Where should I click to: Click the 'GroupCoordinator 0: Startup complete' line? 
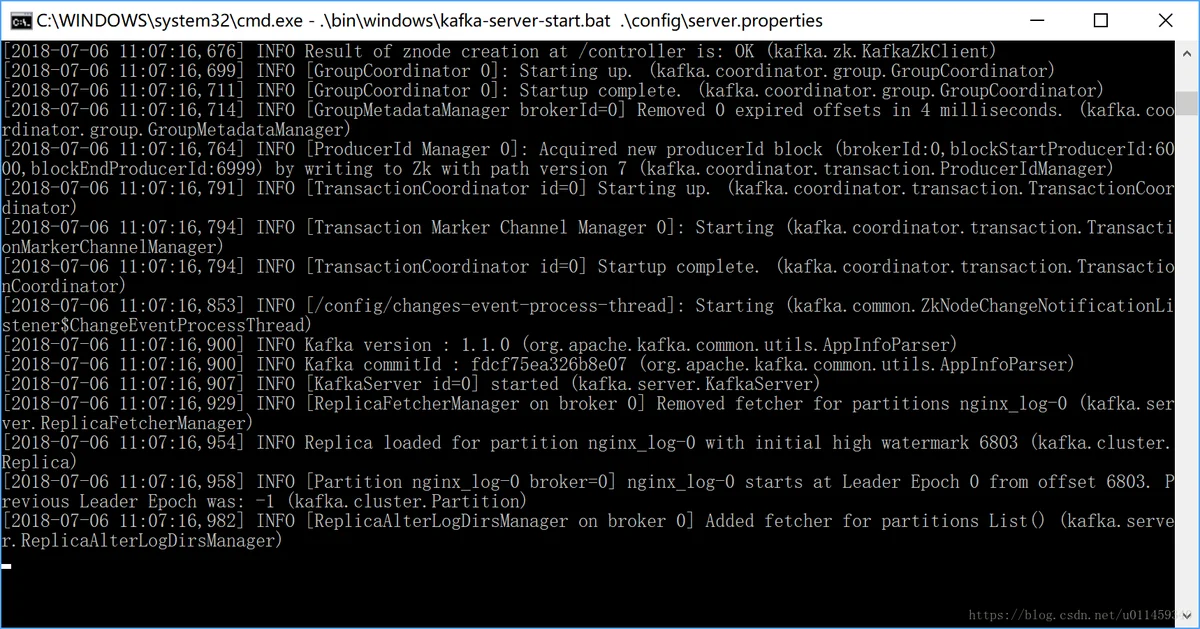[x=553, y=91]
